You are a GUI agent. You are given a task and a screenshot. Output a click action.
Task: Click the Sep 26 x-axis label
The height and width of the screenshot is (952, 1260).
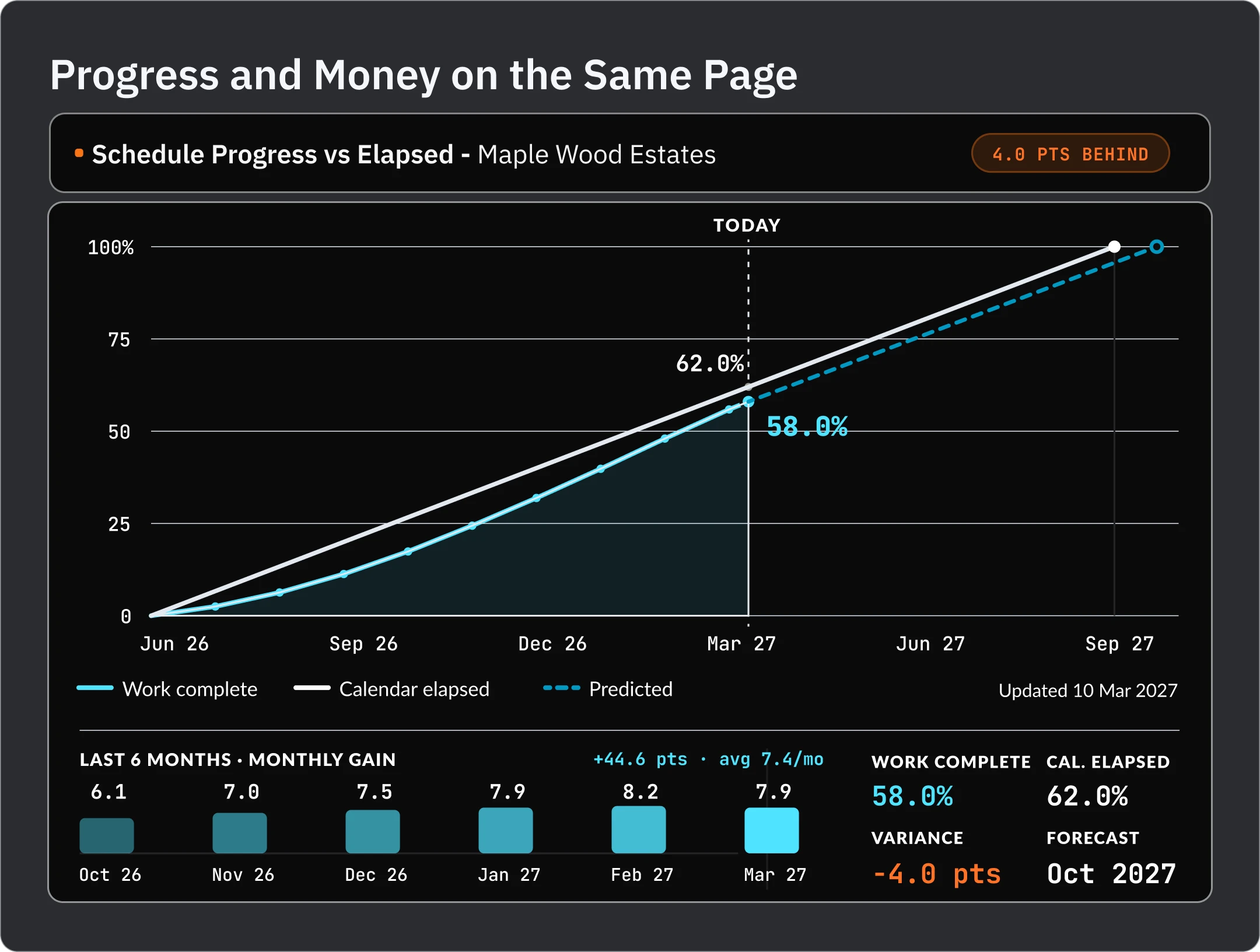363,644
